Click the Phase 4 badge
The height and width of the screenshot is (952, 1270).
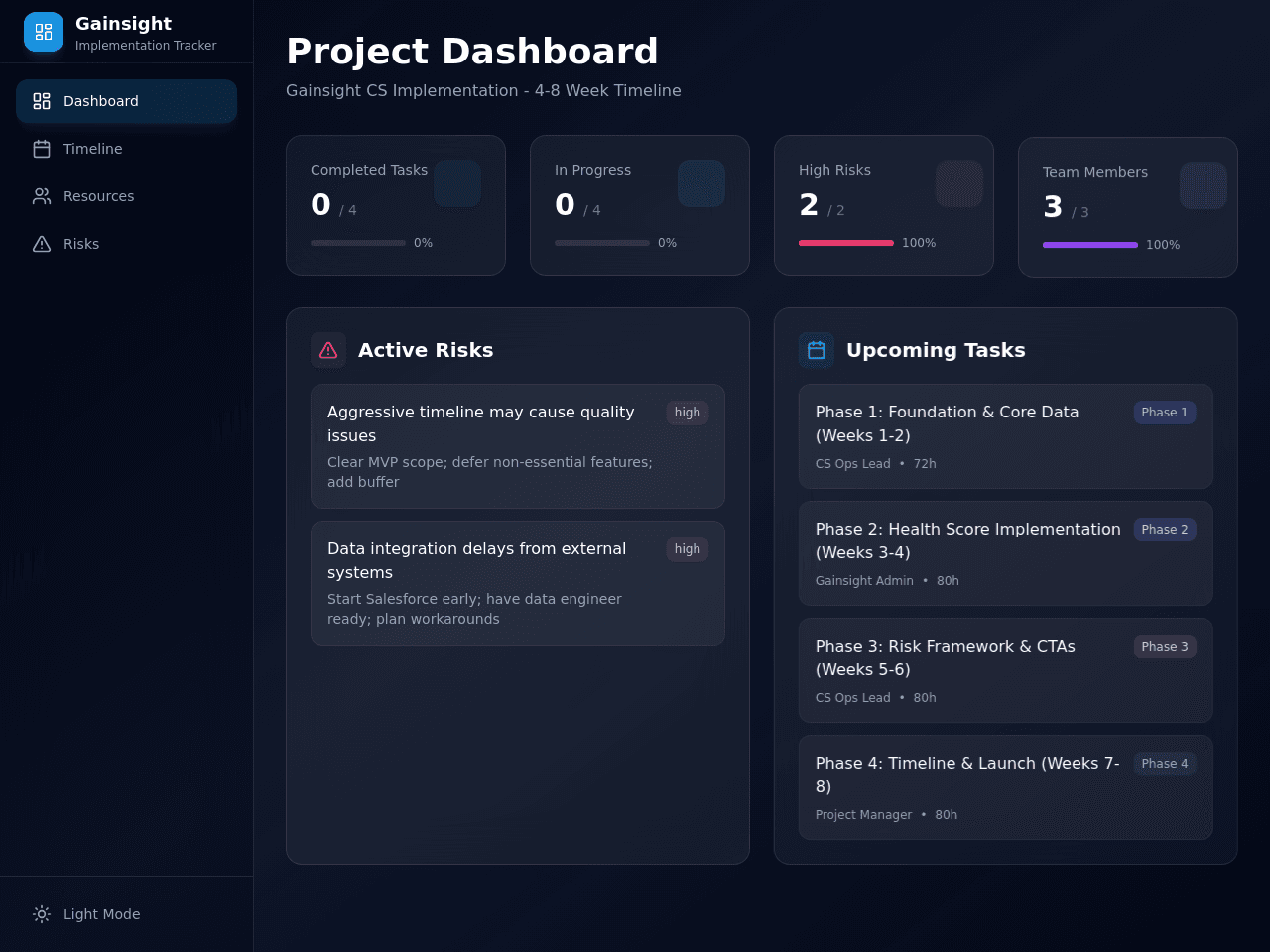click(1165, 764)
